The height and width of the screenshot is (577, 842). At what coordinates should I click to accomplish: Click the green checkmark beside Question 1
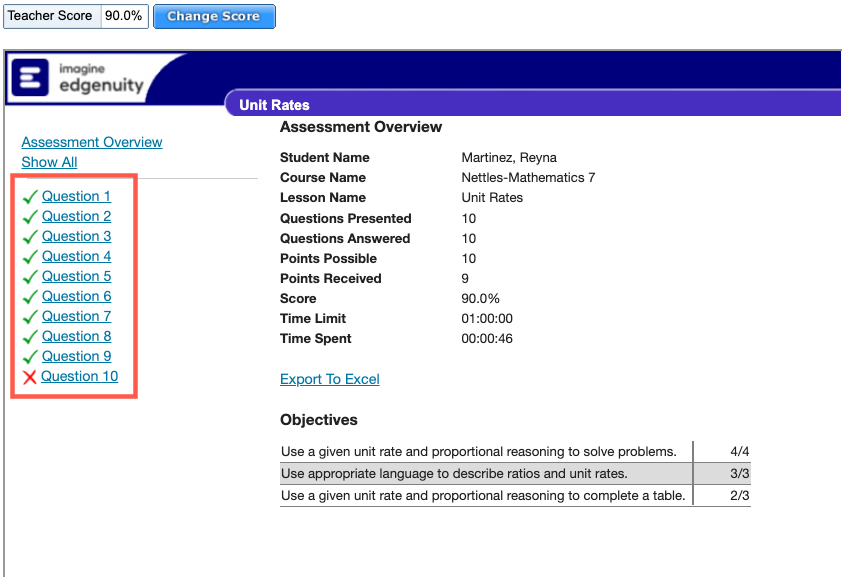click(x=30, y=197)
